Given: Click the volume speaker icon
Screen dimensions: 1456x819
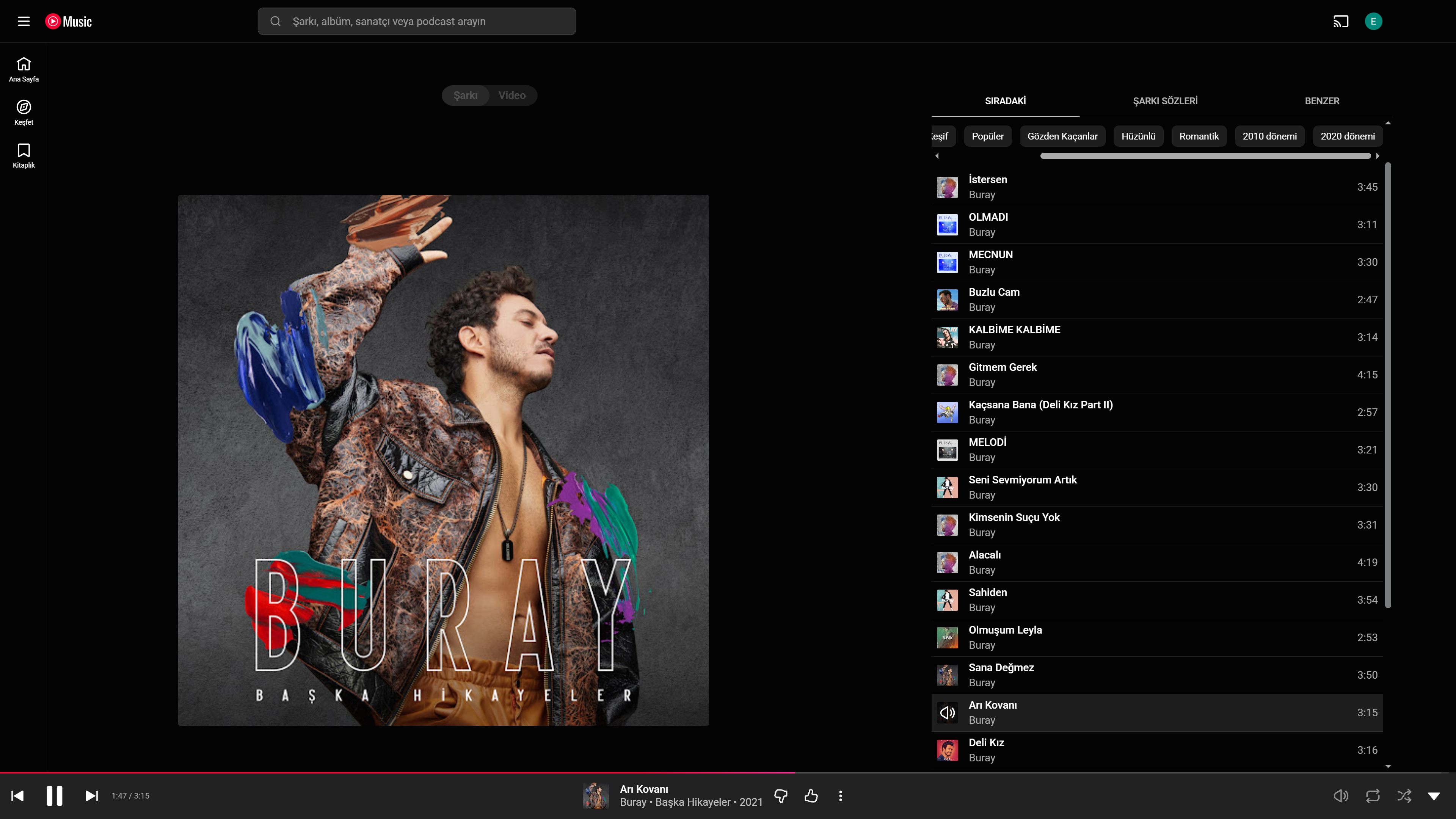Looking at the screenshot, I should point(1341,796).
